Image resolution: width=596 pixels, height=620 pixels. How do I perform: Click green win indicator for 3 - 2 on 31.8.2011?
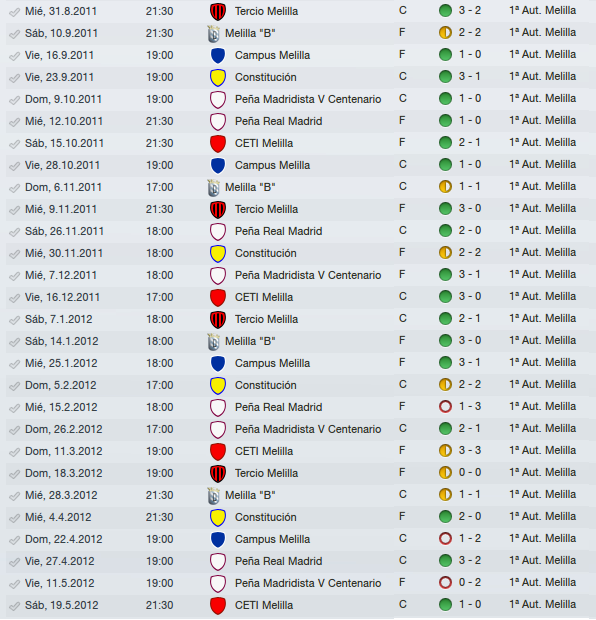(x=445, y=11)
